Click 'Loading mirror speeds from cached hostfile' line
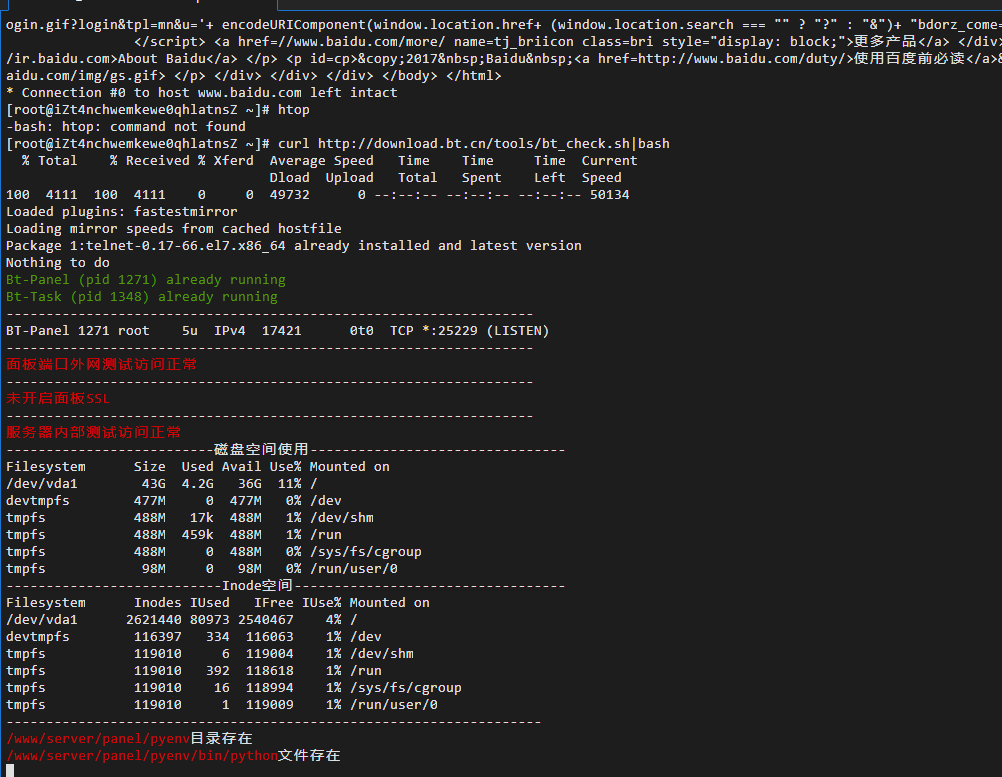The height and width of the screenshot is (777, 1002). (x=174, y=229)
